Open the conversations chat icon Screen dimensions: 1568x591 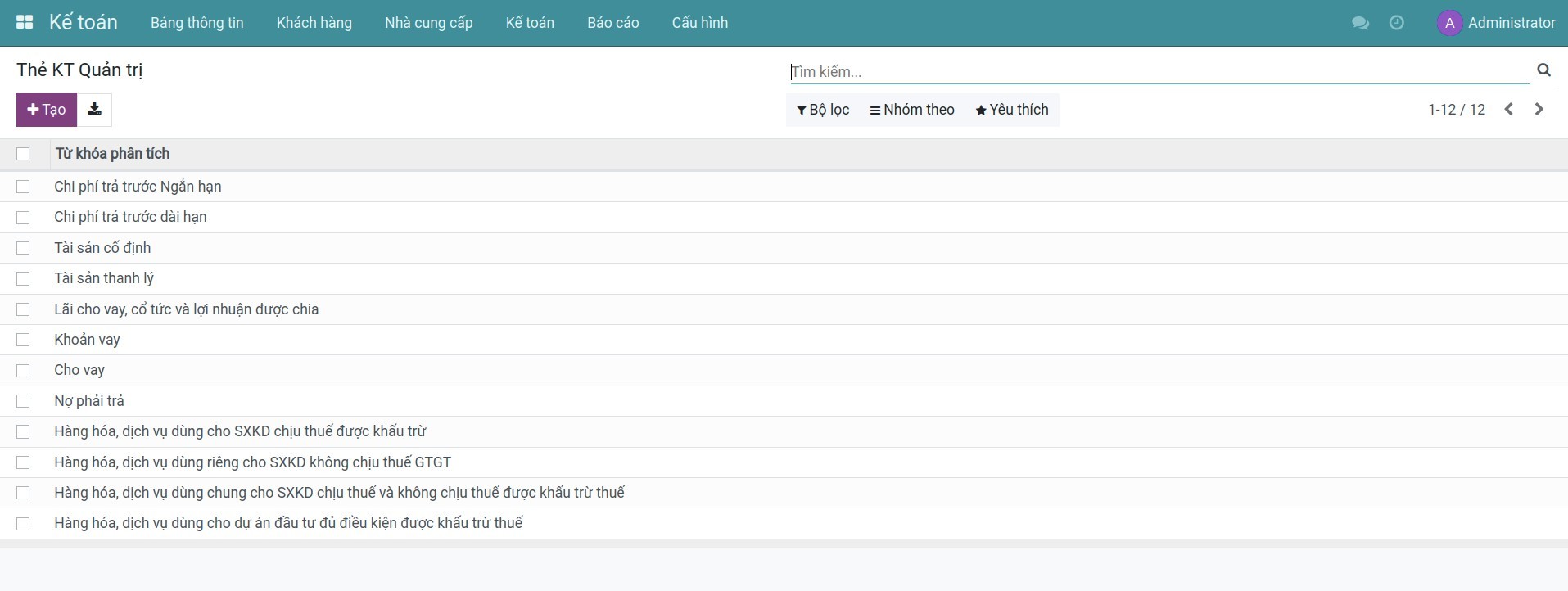click(1360, 23)
